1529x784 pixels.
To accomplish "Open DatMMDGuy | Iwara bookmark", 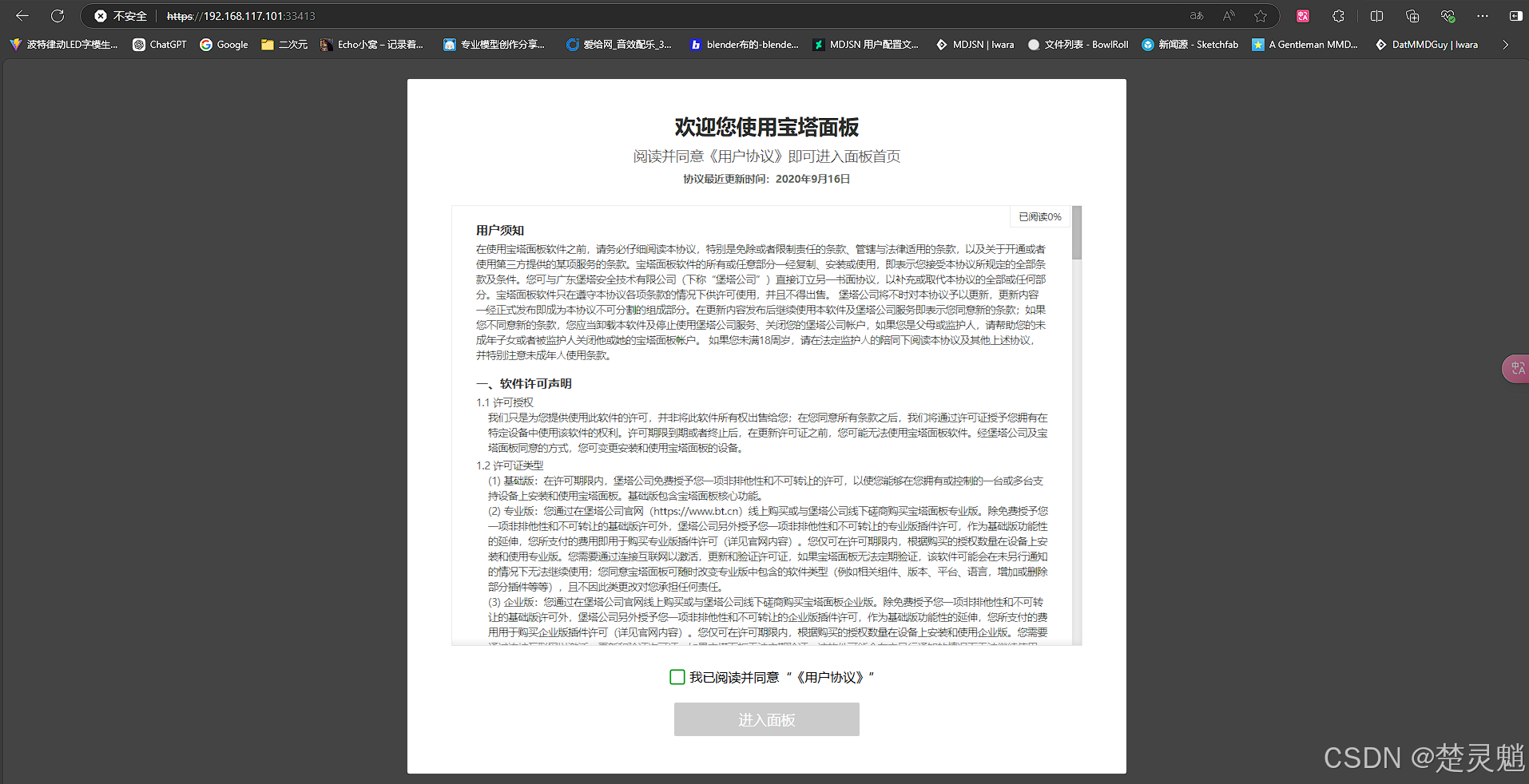I will [x=1427, y=45].
